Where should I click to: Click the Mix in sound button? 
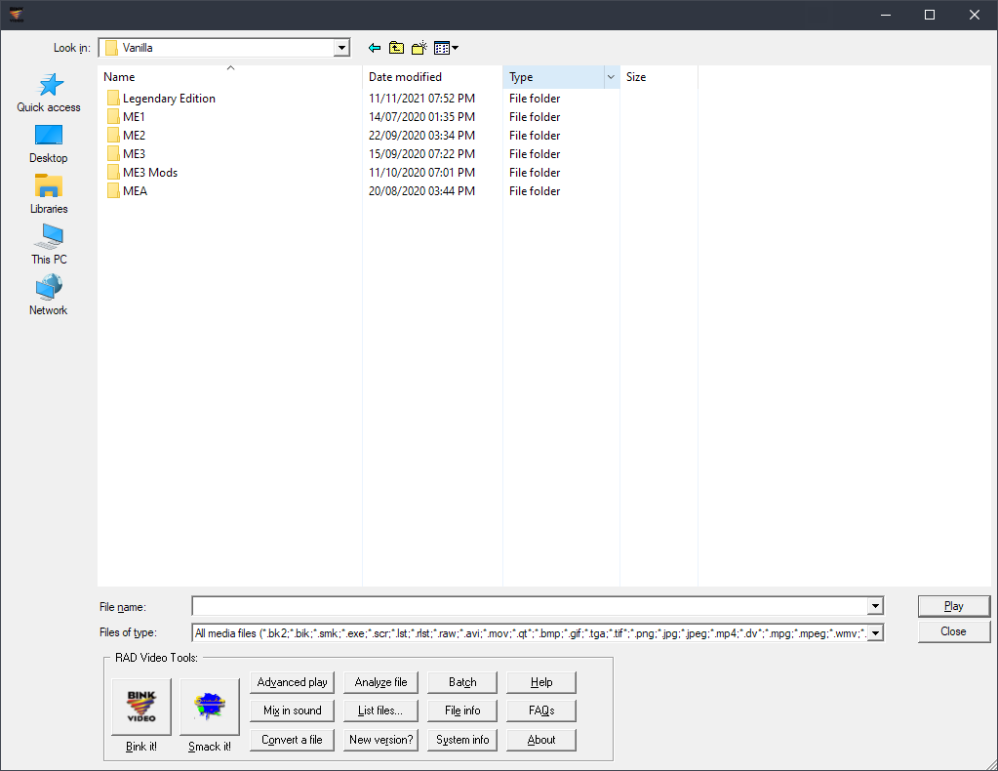[x=292, y=711]
